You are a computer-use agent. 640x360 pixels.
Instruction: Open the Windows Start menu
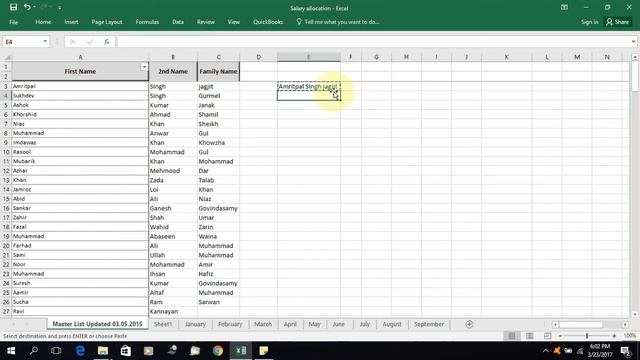point(11,351)
